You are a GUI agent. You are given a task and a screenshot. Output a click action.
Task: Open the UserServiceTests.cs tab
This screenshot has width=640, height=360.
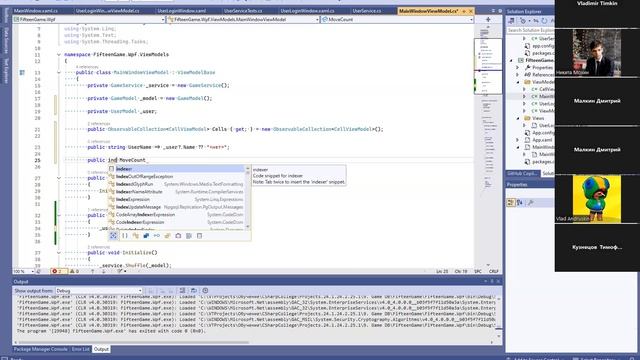(243, 11)
